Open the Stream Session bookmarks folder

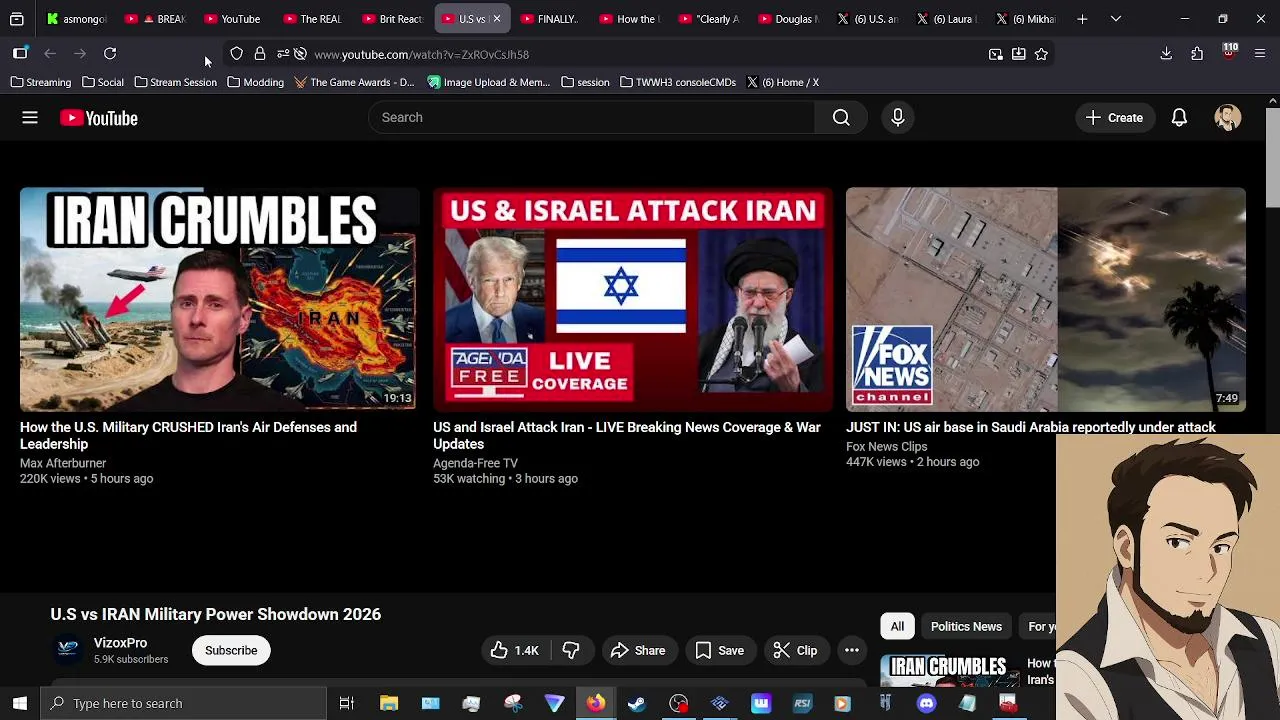tap(175, 82)
